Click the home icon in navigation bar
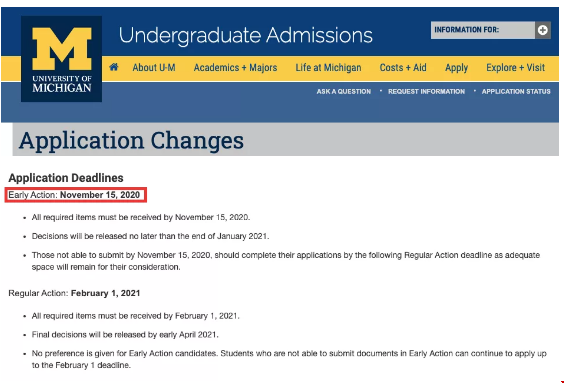Viewport: 564px width, 383px height. (x=114, y=67)
